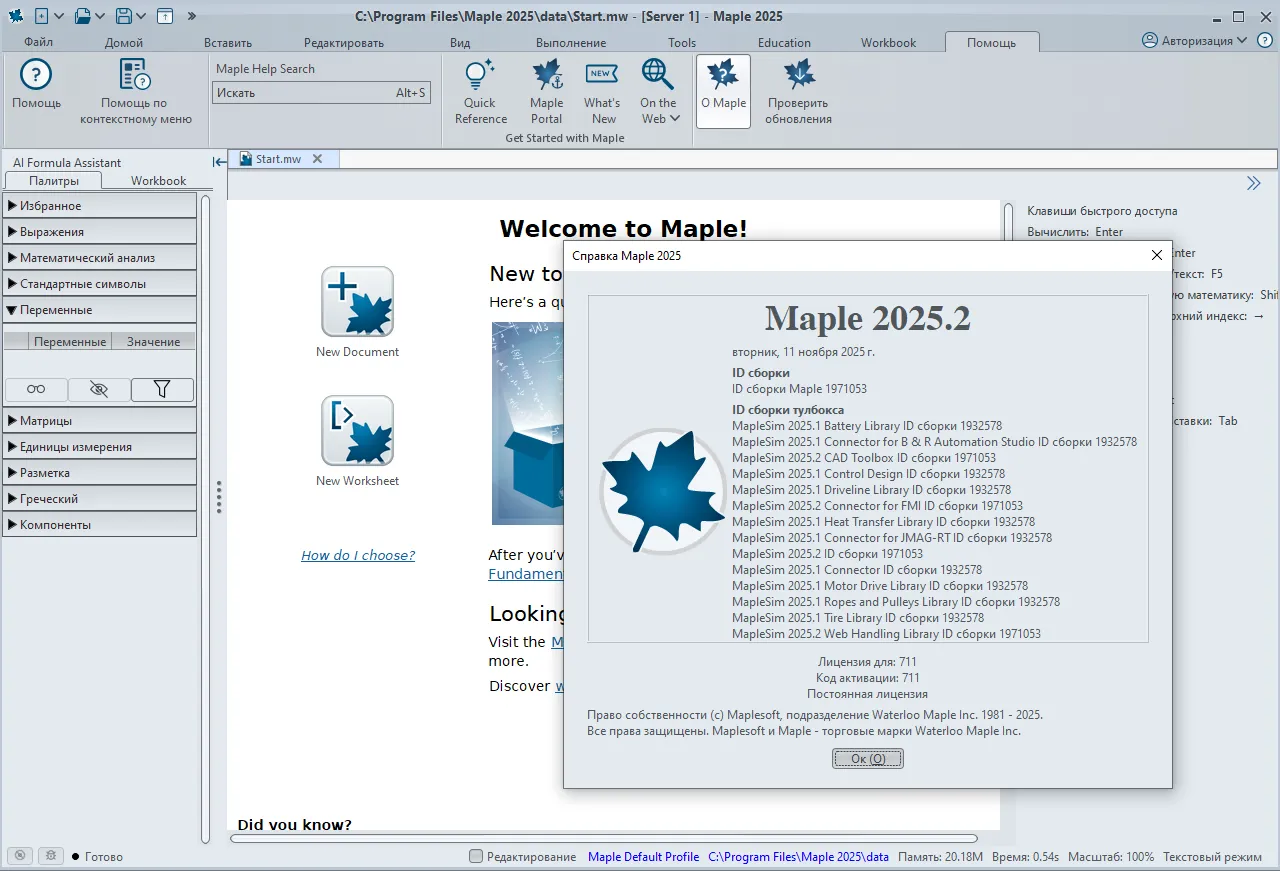Expand the Матрицы palette
The width and height of the screenshot is (1280, 871).
(x=100, y=421)
